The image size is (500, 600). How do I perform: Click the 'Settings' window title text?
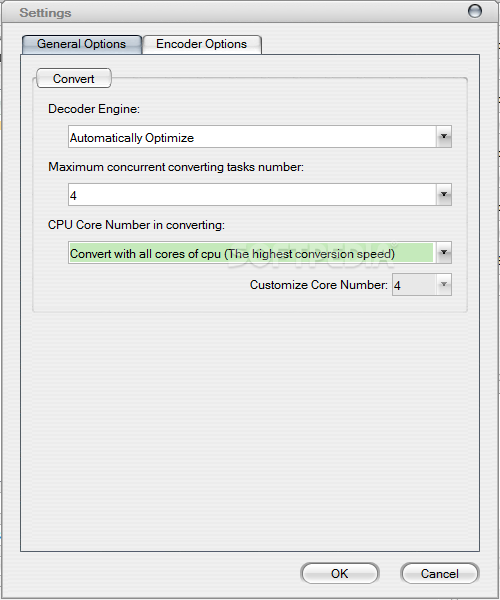coord(45,13)
